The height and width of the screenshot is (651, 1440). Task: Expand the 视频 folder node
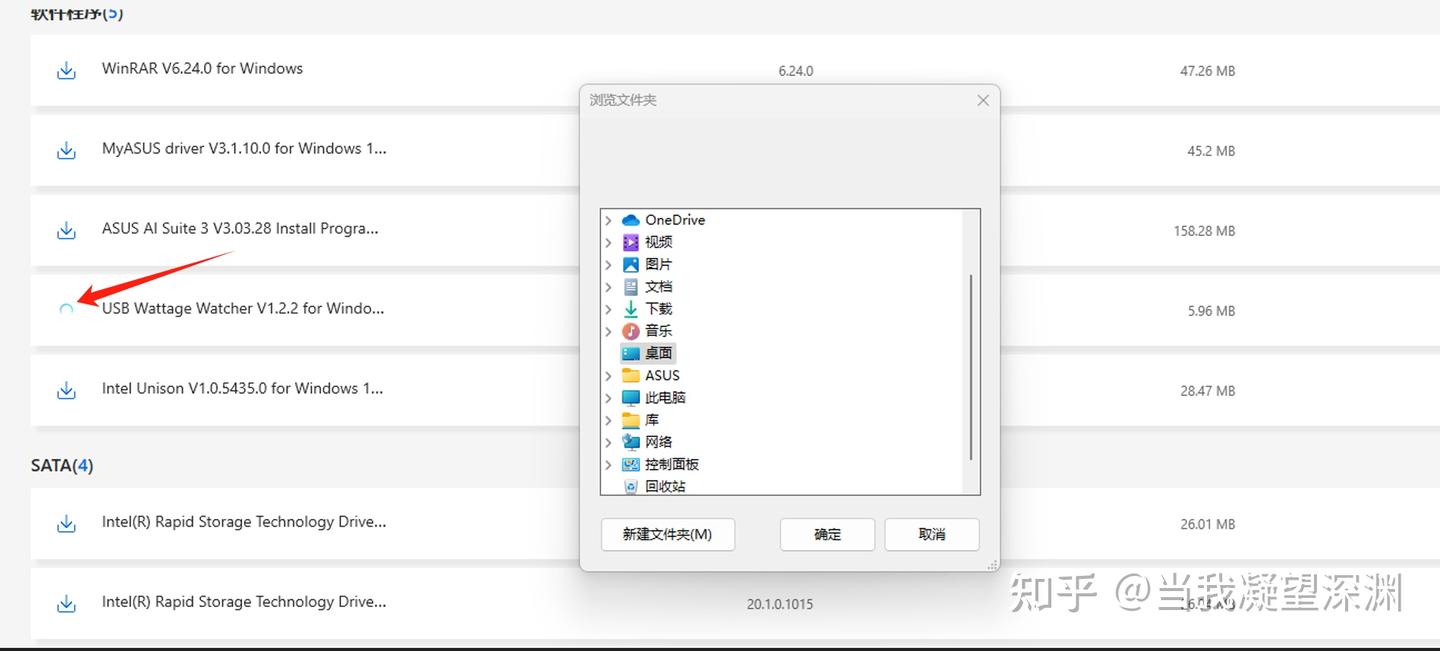pos(608,242)
